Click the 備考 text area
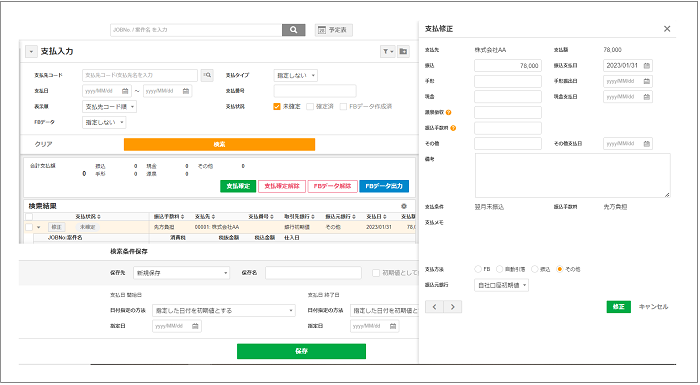 573,176
